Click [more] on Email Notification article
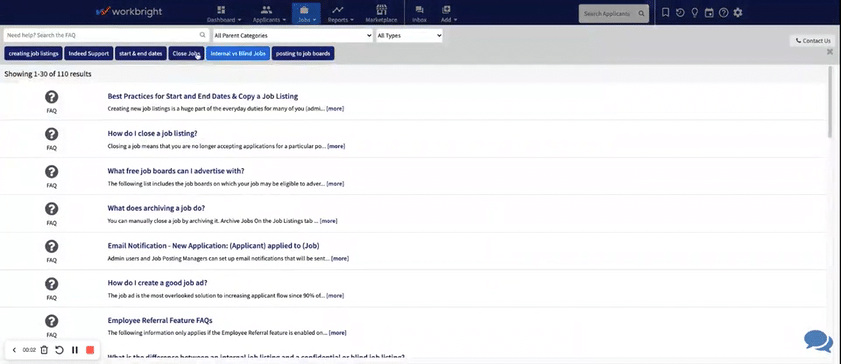This screenshot has height=364, width=841. [340, 258]
